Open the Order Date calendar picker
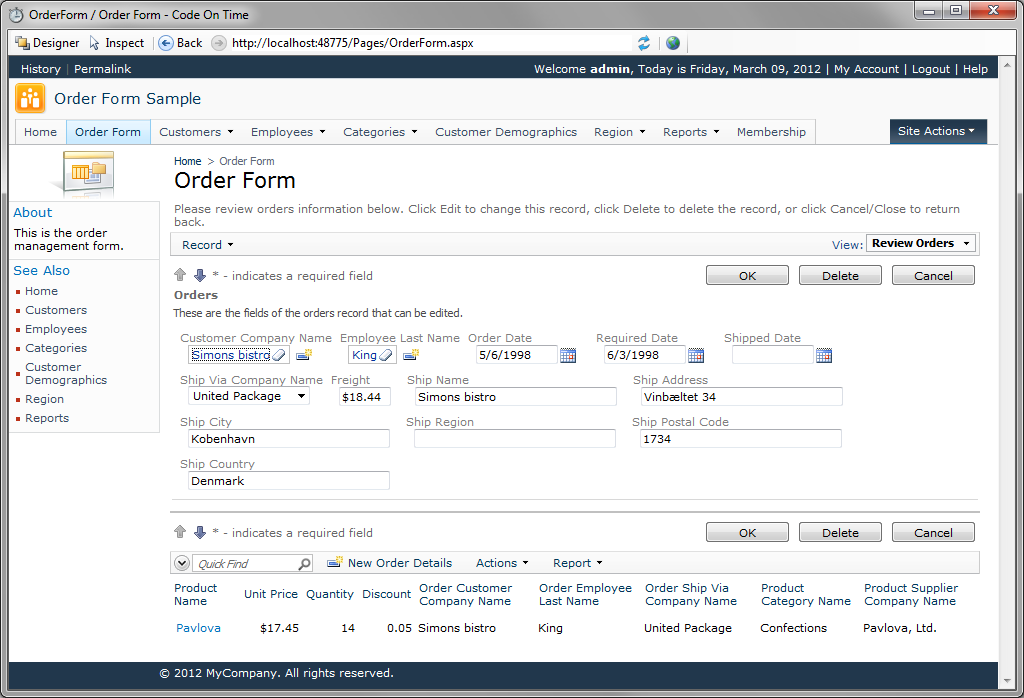This screenshot has width=1024, height=698. [568, 355]
